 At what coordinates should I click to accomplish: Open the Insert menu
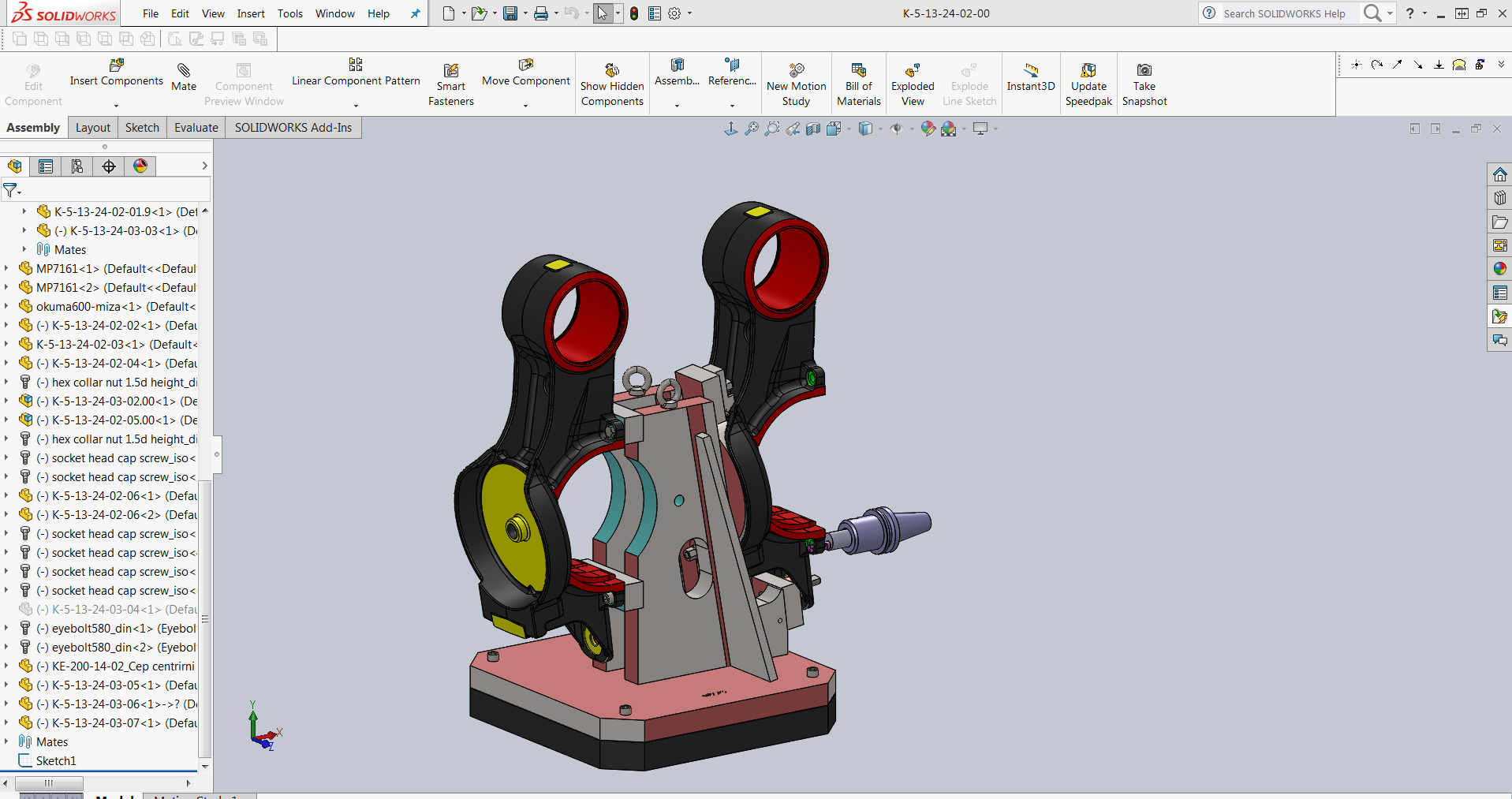(251, 13)
